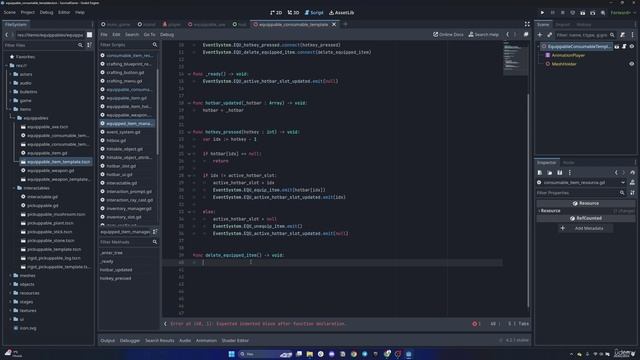Select the AnimationPlayer node
640x360 pixels.
[568, 55]
